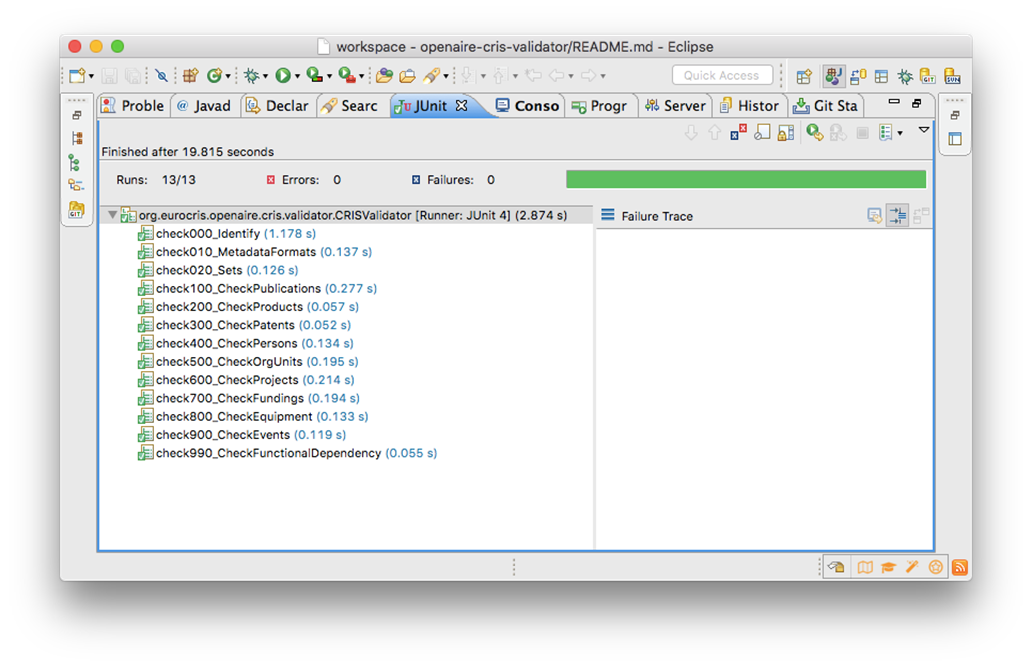The width and height of the screenshot is (1032, 667).
Task: Select check010_MetadataFormats test
Action: point(255,252)
